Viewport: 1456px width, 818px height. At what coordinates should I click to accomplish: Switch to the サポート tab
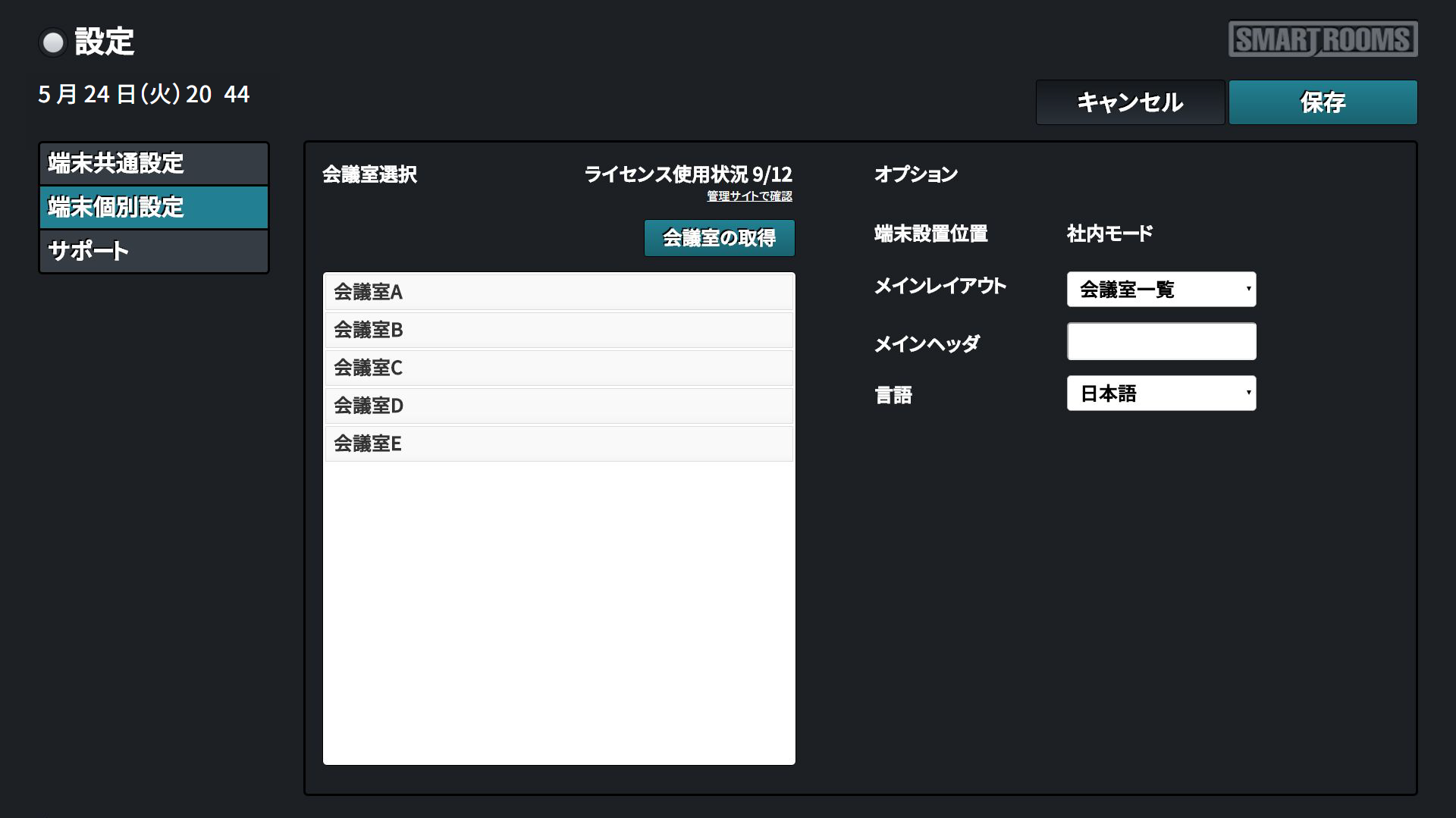pos(154,251)
